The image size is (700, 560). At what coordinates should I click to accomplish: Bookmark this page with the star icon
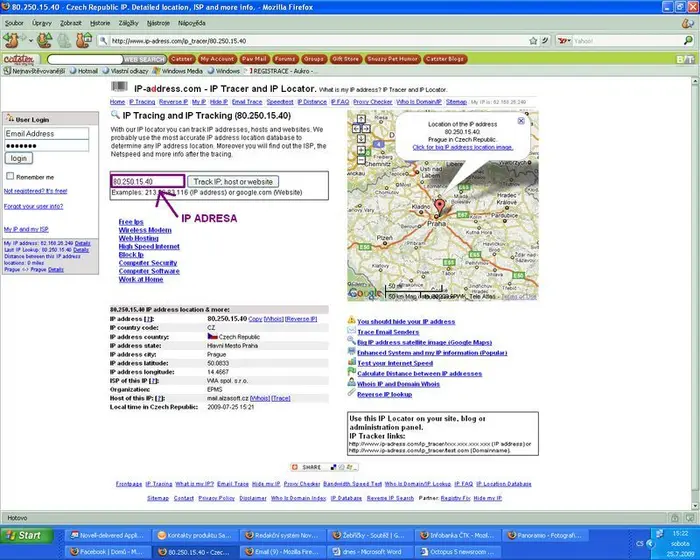533,41
